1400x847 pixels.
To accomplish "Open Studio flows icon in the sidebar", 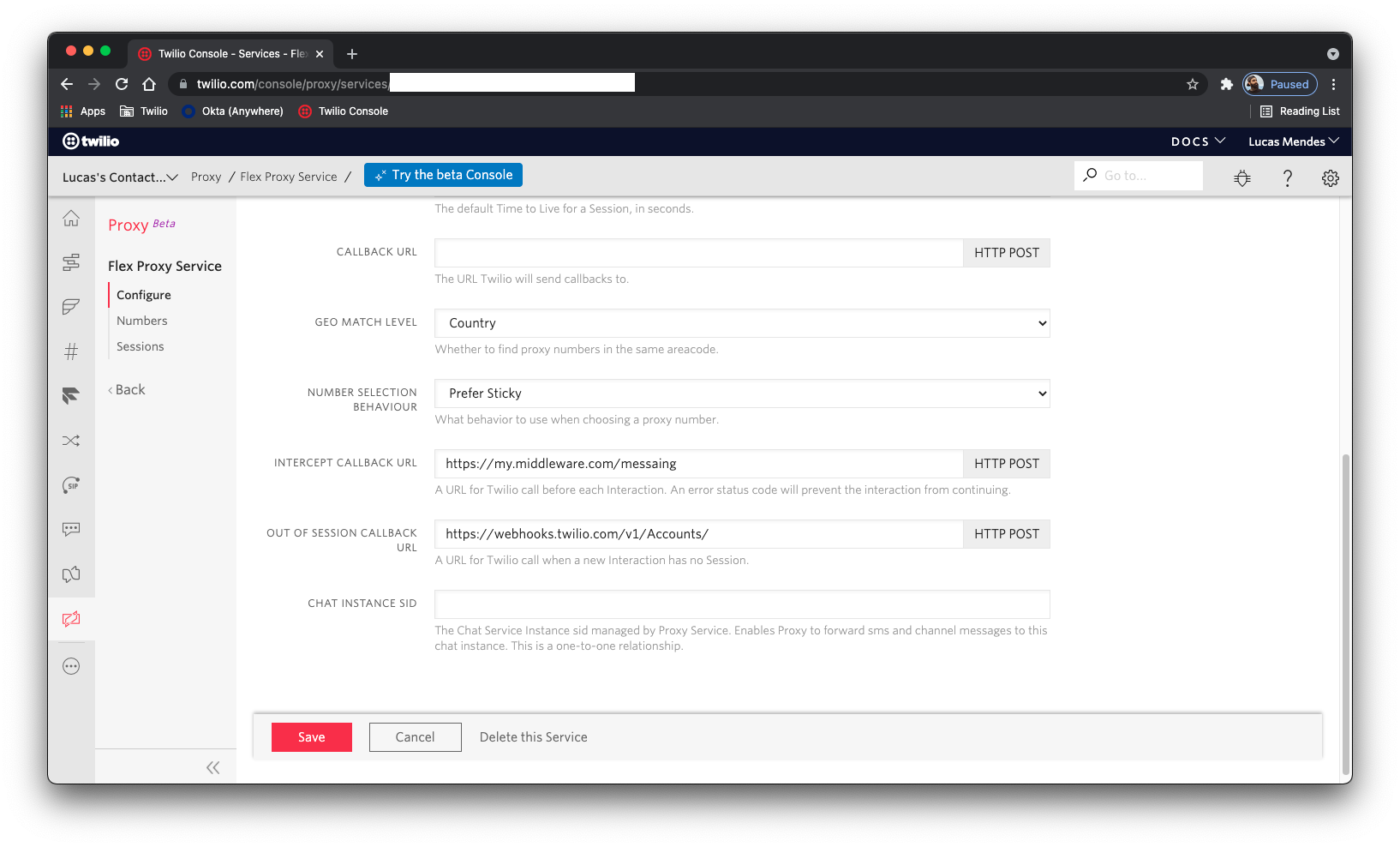I will [x=71, y=262].
